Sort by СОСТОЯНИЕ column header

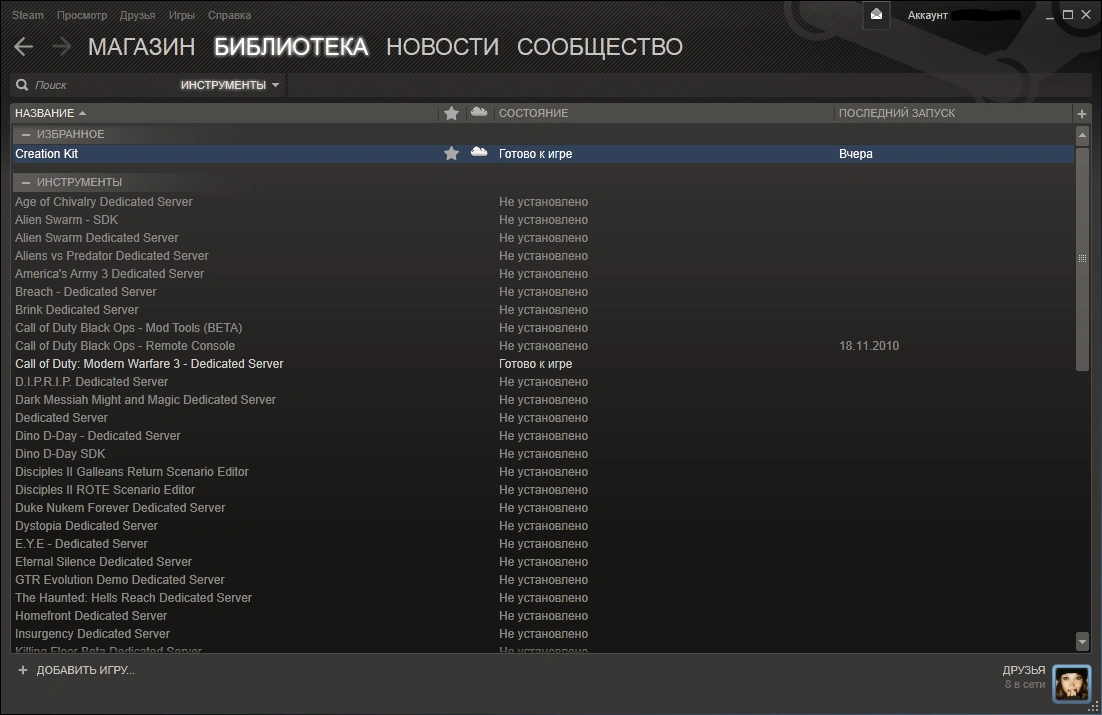[x=533, y=113]
